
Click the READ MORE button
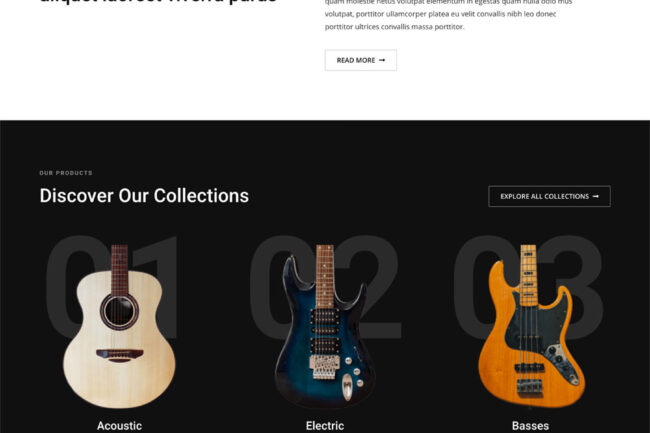click(x=361, y=60)
